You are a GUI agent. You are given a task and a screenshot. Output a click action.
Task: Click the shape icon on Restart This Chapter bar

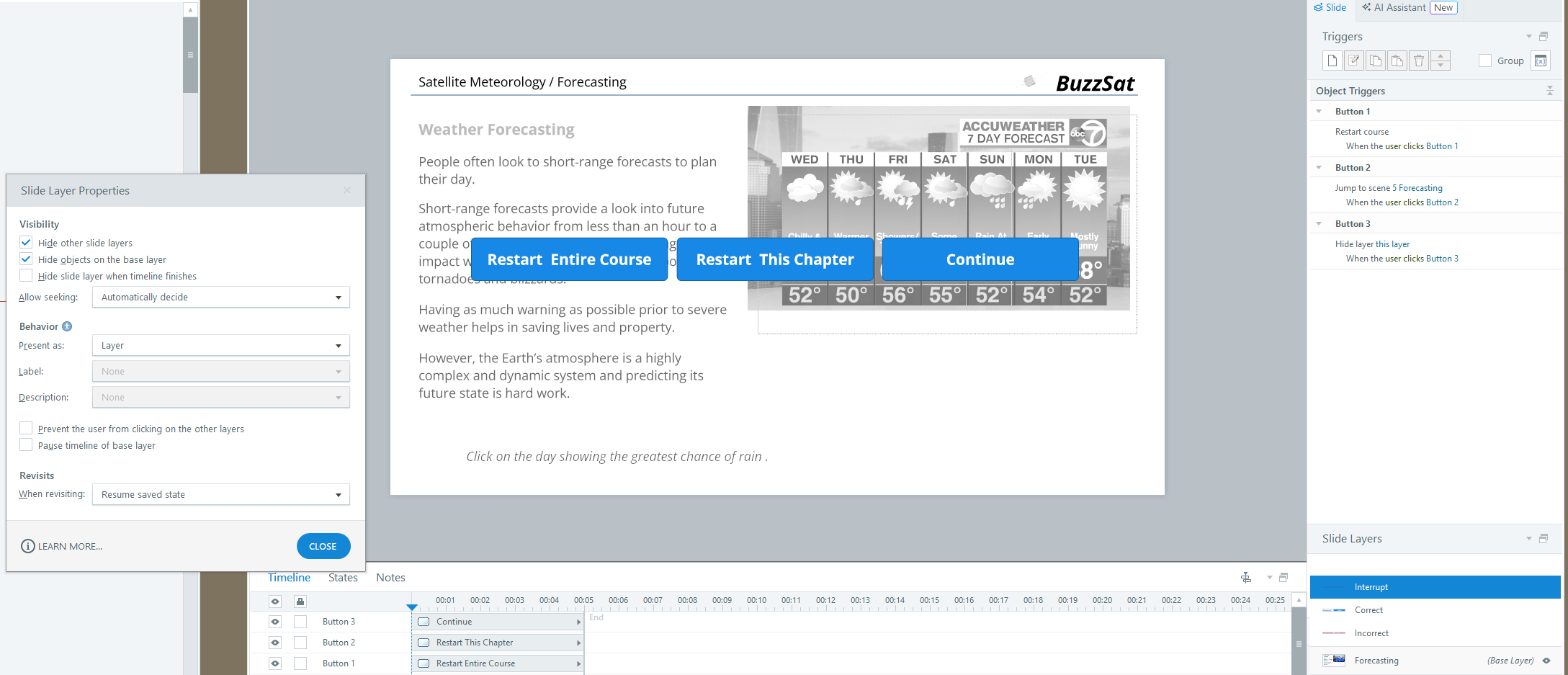[x=424, y=643]
